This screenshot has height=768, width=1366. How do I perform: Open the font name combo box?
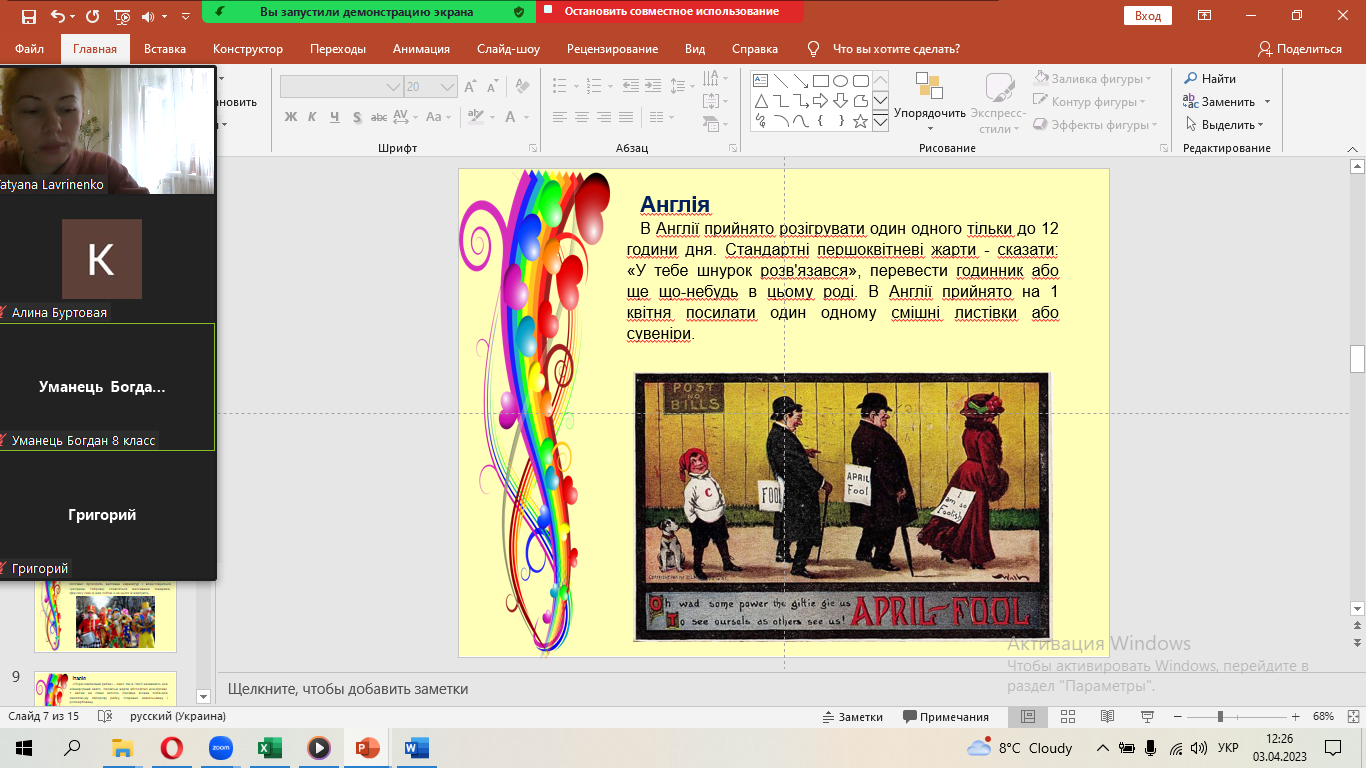[341, 87]
